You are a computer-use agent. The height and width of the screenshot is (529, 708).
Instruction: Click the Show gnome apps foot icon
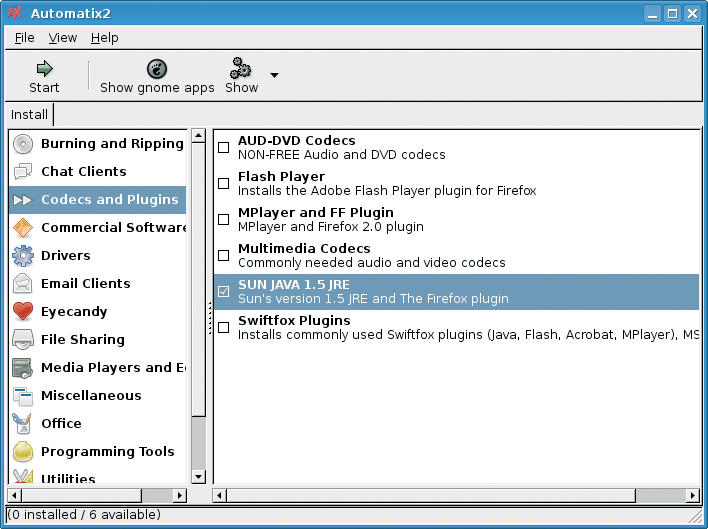click(157, 69)
